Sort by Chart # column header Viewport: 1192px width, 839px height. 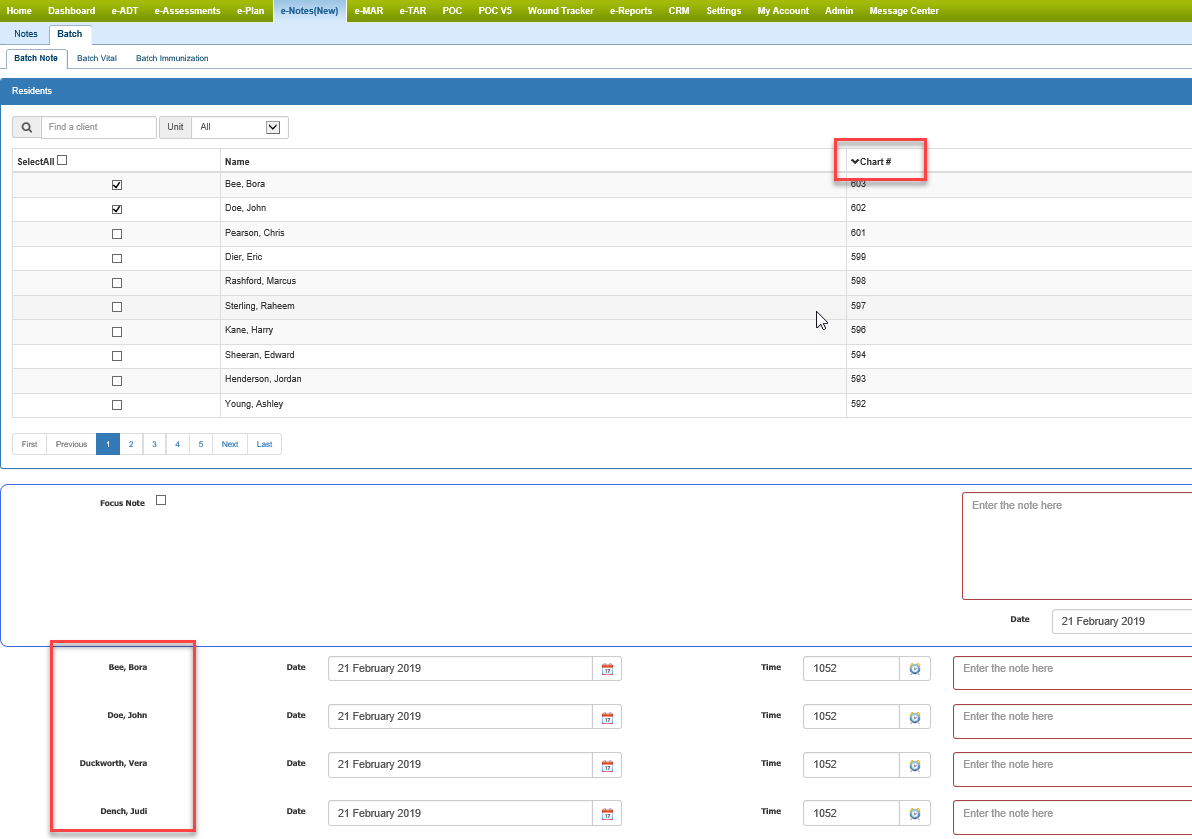tap(875, 161)
